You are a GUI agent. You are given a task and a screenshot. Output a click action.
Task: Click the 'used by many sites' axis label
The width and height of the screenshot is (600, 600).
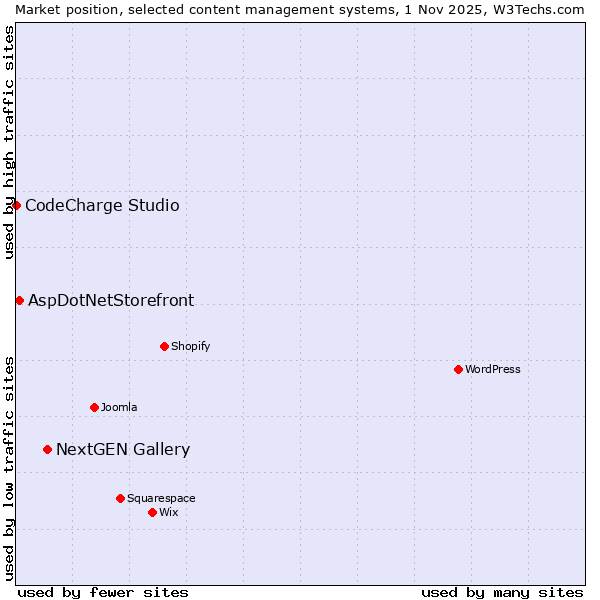click(x=502, y=592)
